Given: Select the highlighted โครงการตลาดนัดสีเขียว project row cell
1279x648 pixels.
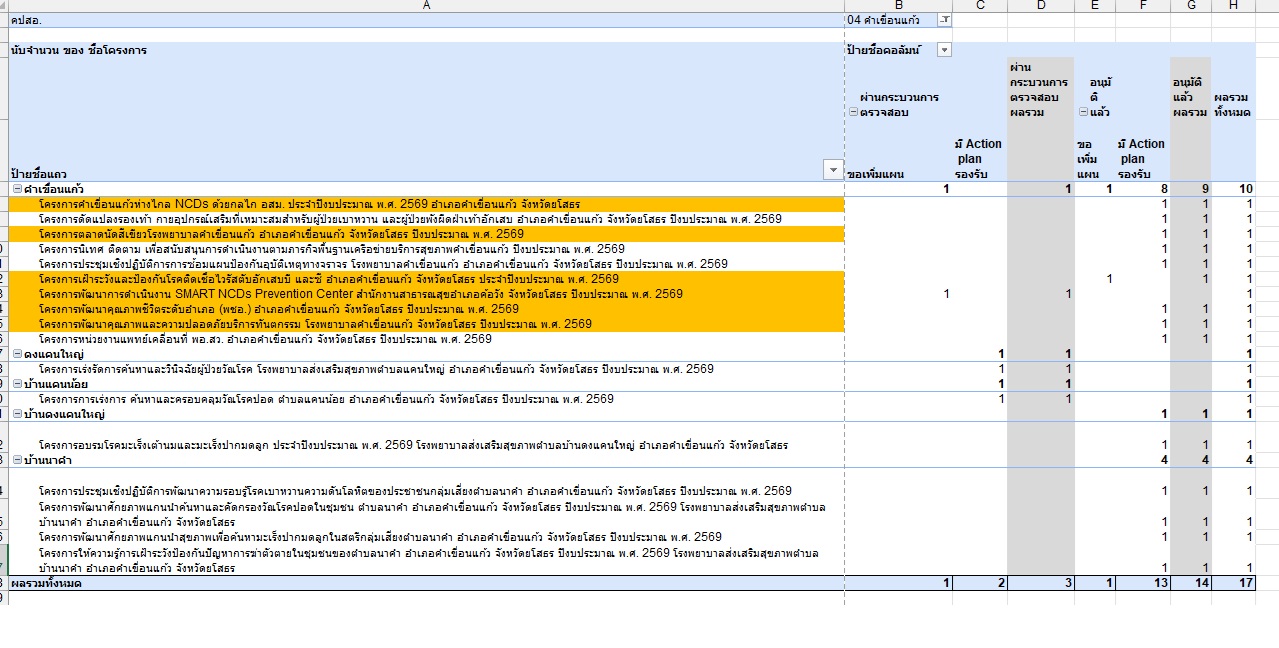Looking at the screenshot, I should click(278, 234).
